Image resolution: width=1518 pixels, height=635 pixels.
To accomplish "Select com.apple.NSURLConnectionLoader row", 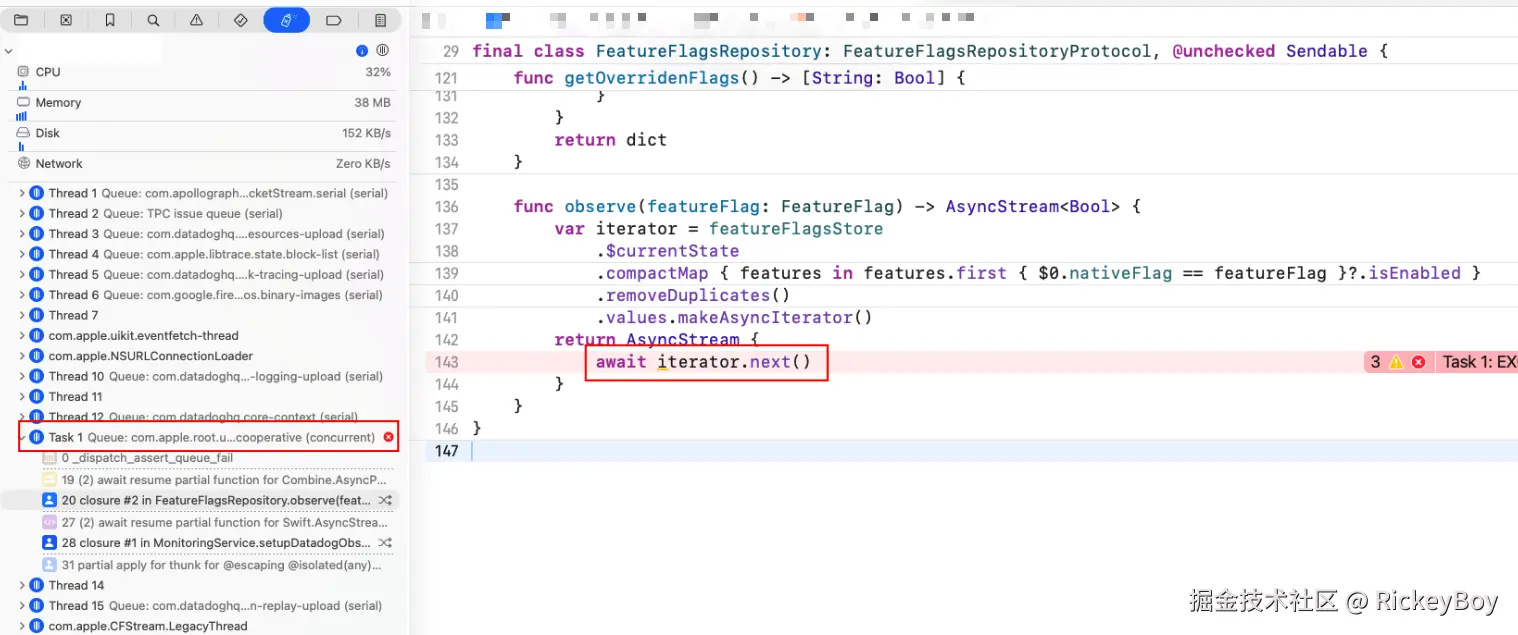I will click(x=204, y=356).
